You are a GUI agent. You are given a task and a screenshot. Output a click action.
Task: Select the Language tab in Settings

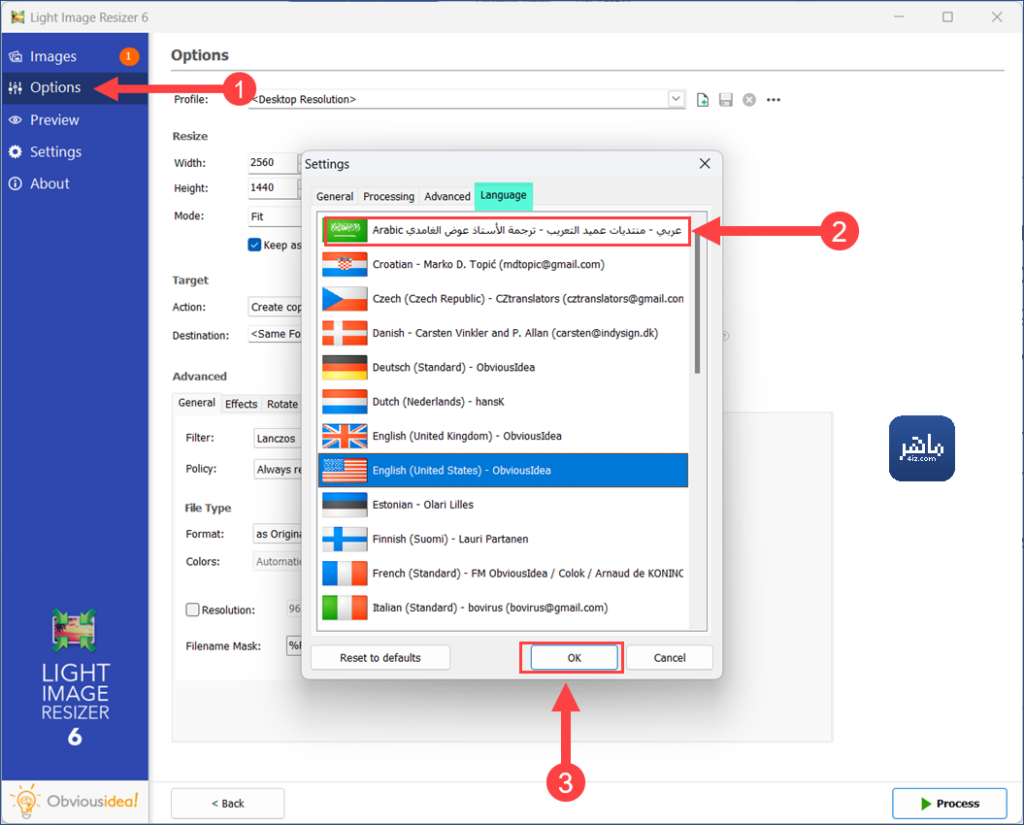point(504,195)
